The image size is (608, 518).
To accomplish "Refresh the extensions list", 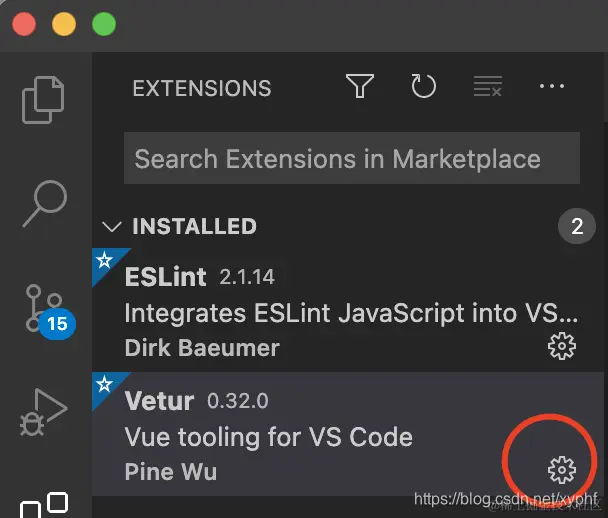I will 424,87.
